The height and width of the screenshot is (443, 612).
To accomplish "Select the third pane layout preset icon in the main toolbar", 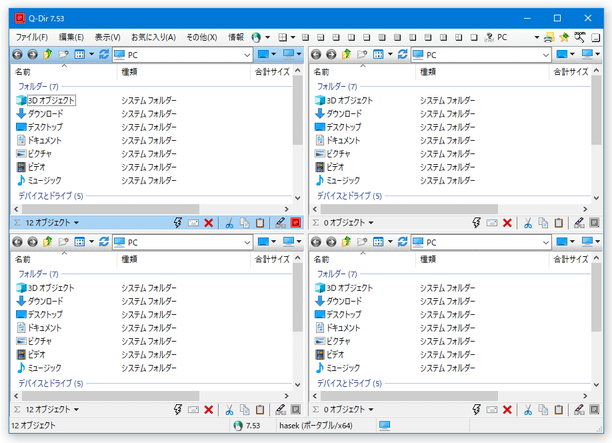I will tap(336, 37).
